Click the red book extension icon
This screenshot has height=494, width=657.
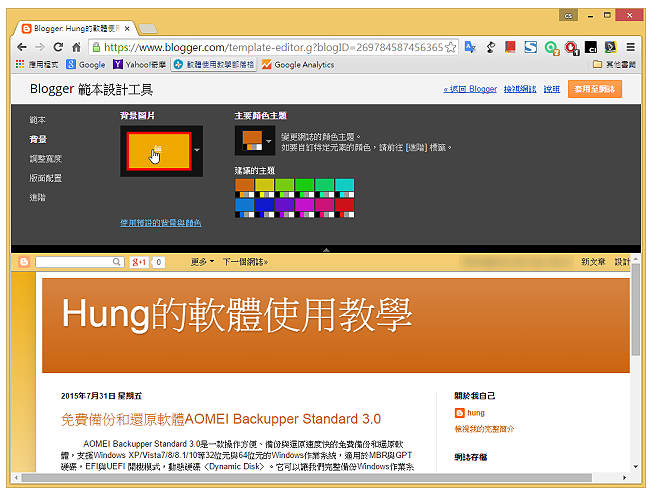click(x=510, y=47)
